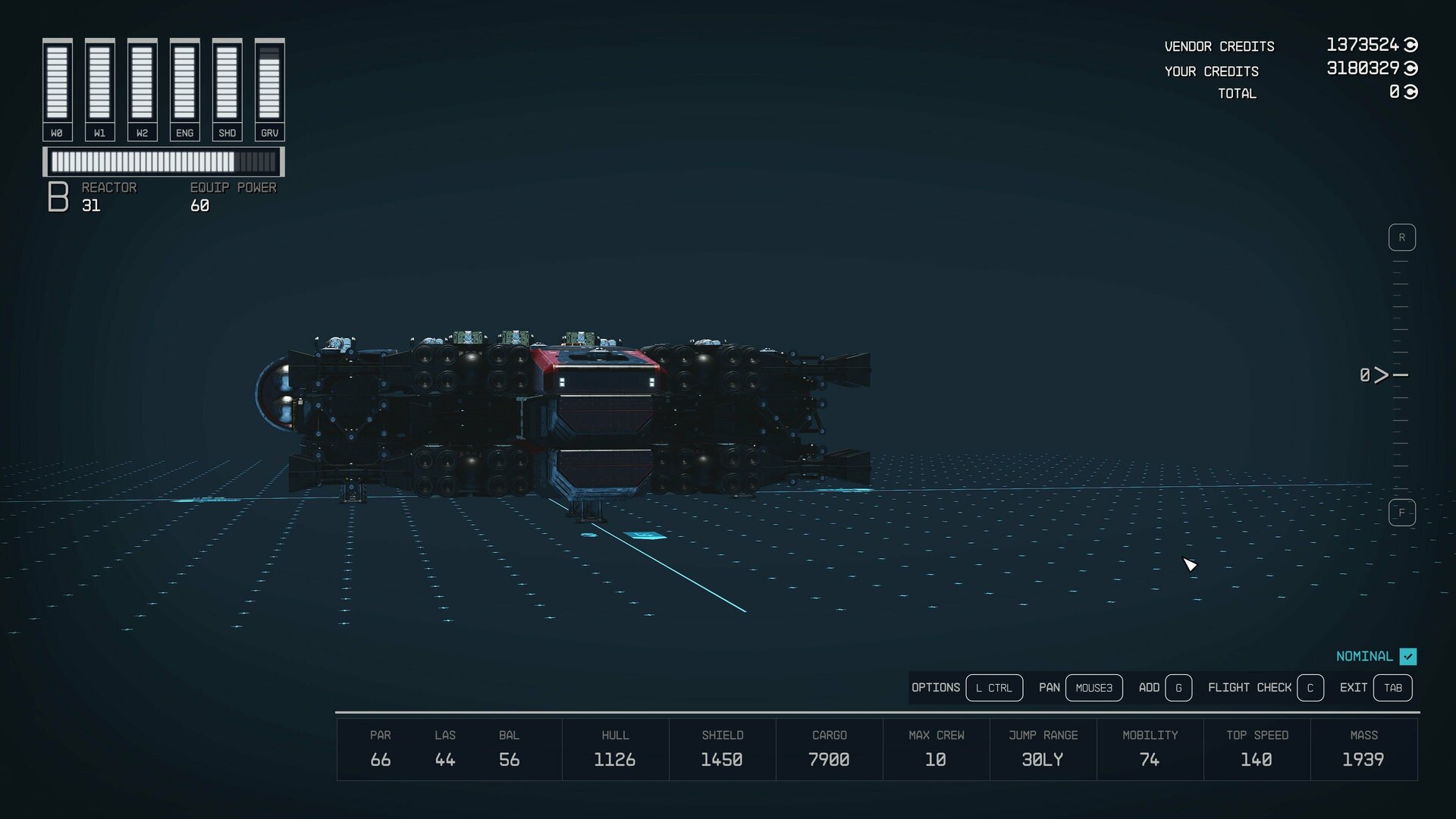This screenshot has height=819, width=1456.
Task: Toggle the NOMINAL status checkbox
Action: (x=1408, y=656)
